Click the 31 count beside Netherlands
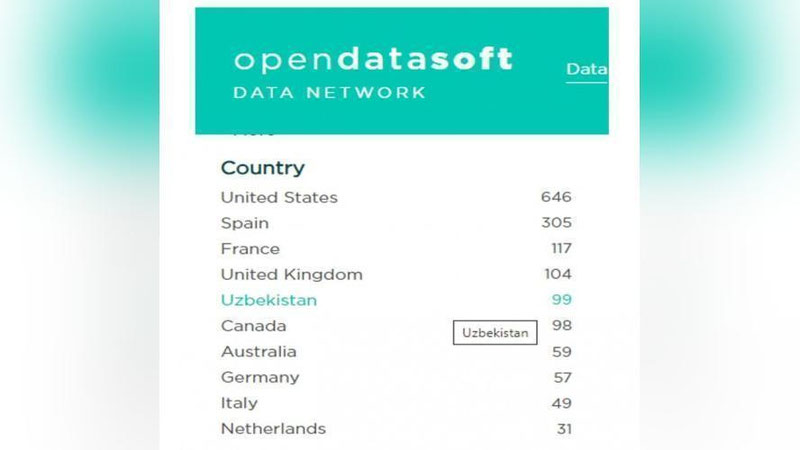Image resolution: width=800 pixels, height=450 pixels. tap(562, 429)
